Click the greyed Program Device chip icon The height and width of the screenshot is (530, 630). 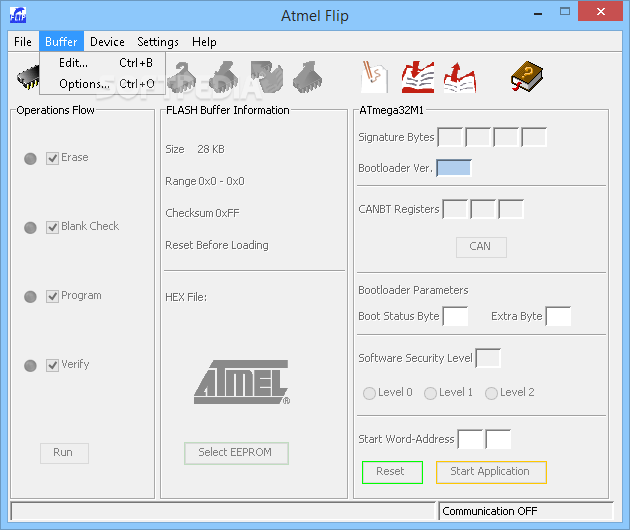[224, 77]
